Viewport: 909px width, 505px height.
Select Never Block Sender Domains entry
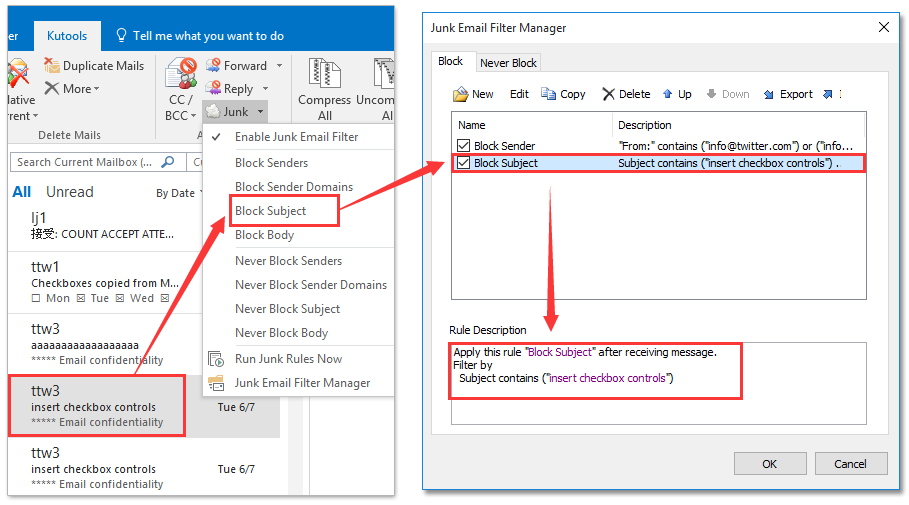(x=311, y=285)
